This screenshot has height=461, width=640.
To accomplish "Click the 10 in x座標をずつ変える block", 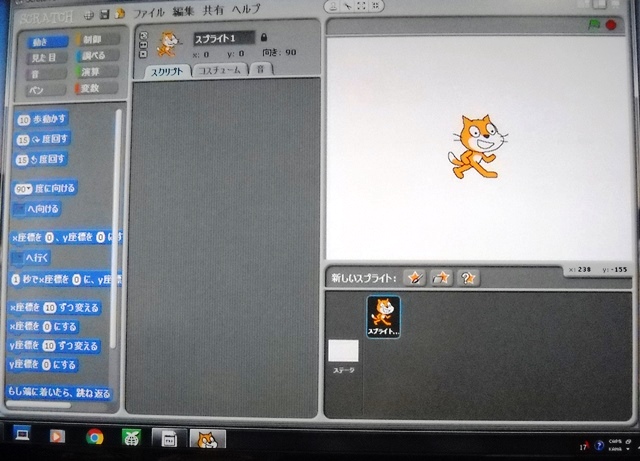I will (50, 307).
